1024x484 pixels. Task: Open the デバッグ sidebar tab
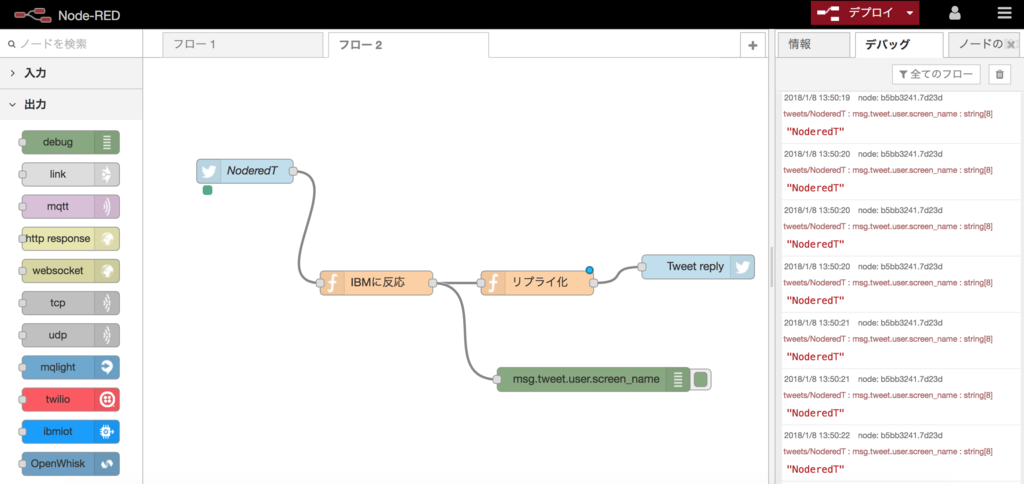click(899, 44)
